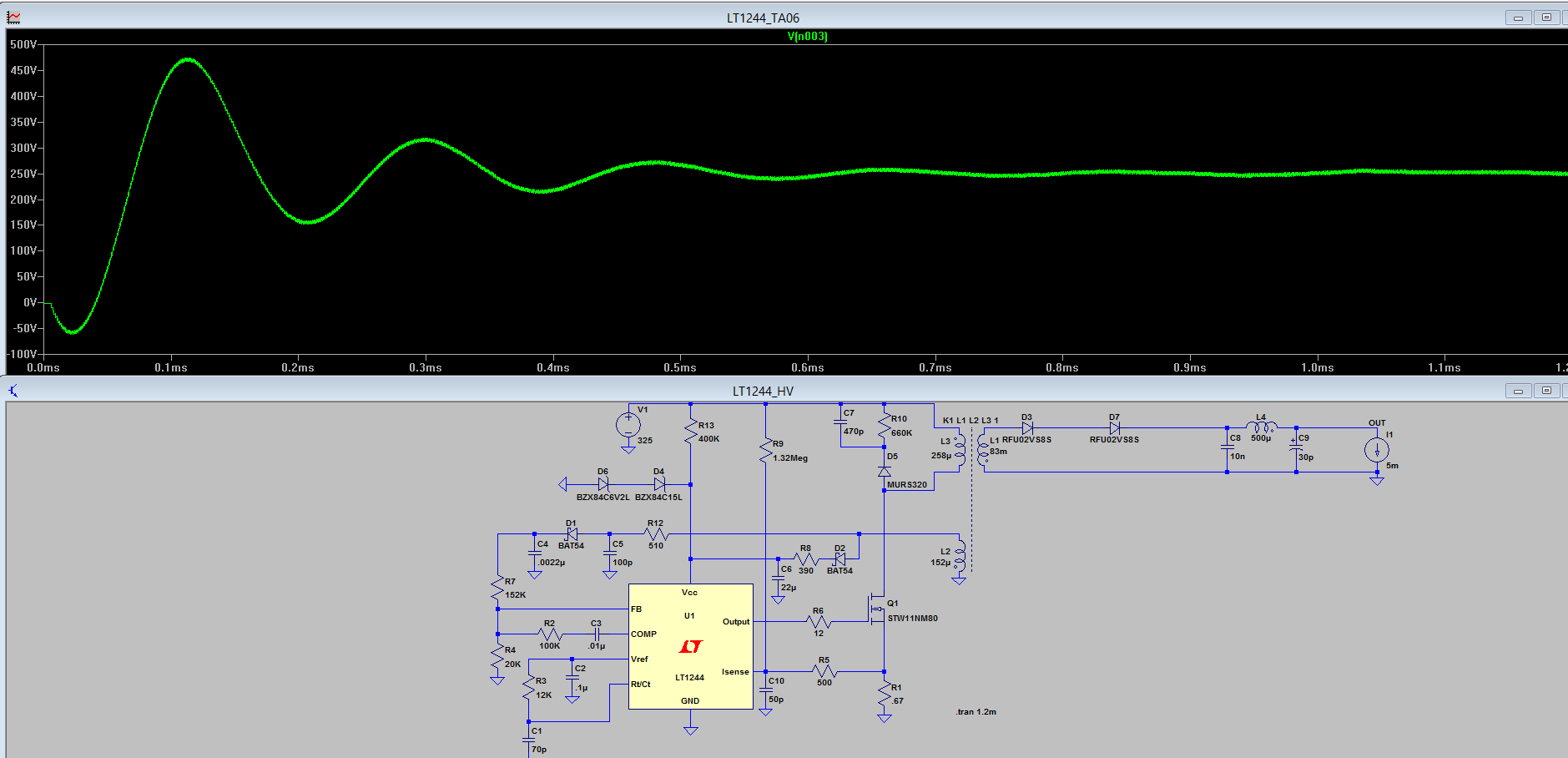The height and width of the screenshot is (758, 1568).
Task: Select the R9 1.32Meg resistor value
Action: click(x=790, y=457)
